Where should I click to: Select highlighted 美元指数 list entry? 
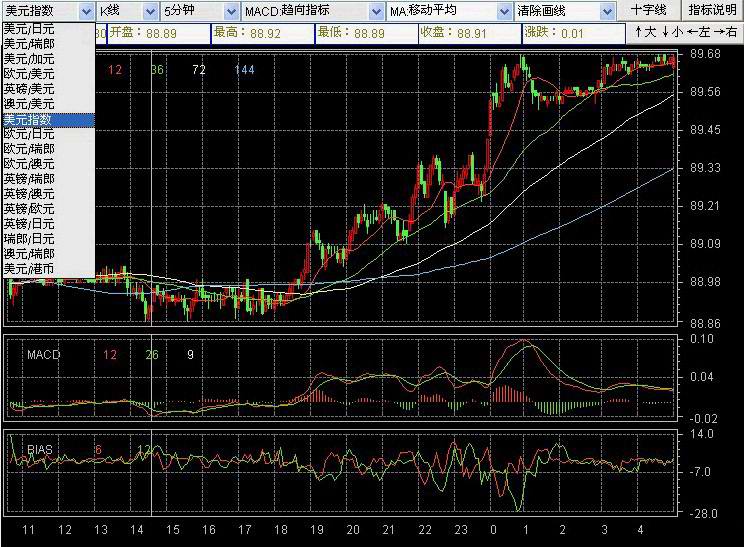coord(48,120)
